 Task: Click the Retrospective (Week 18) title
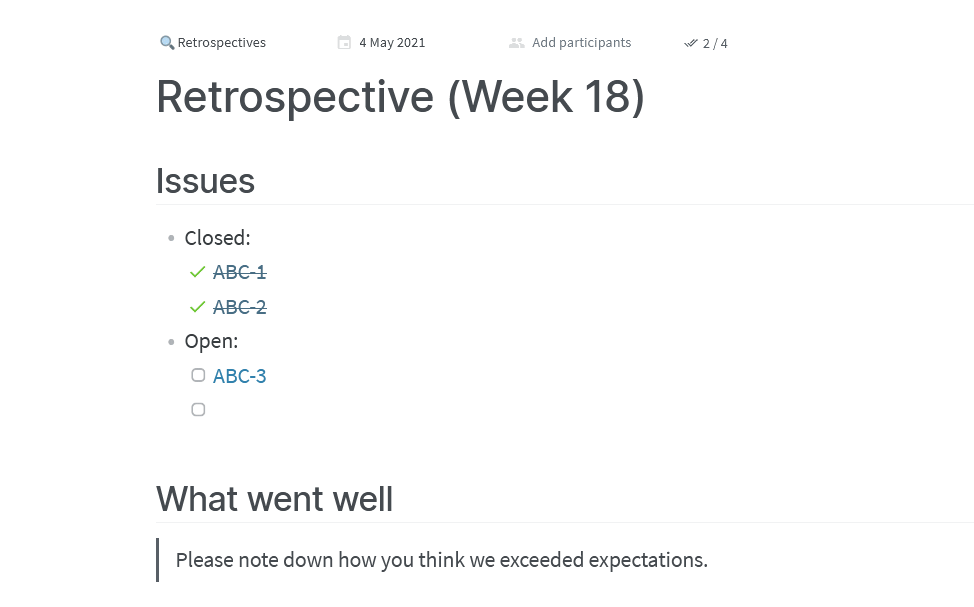coord(400,97)
